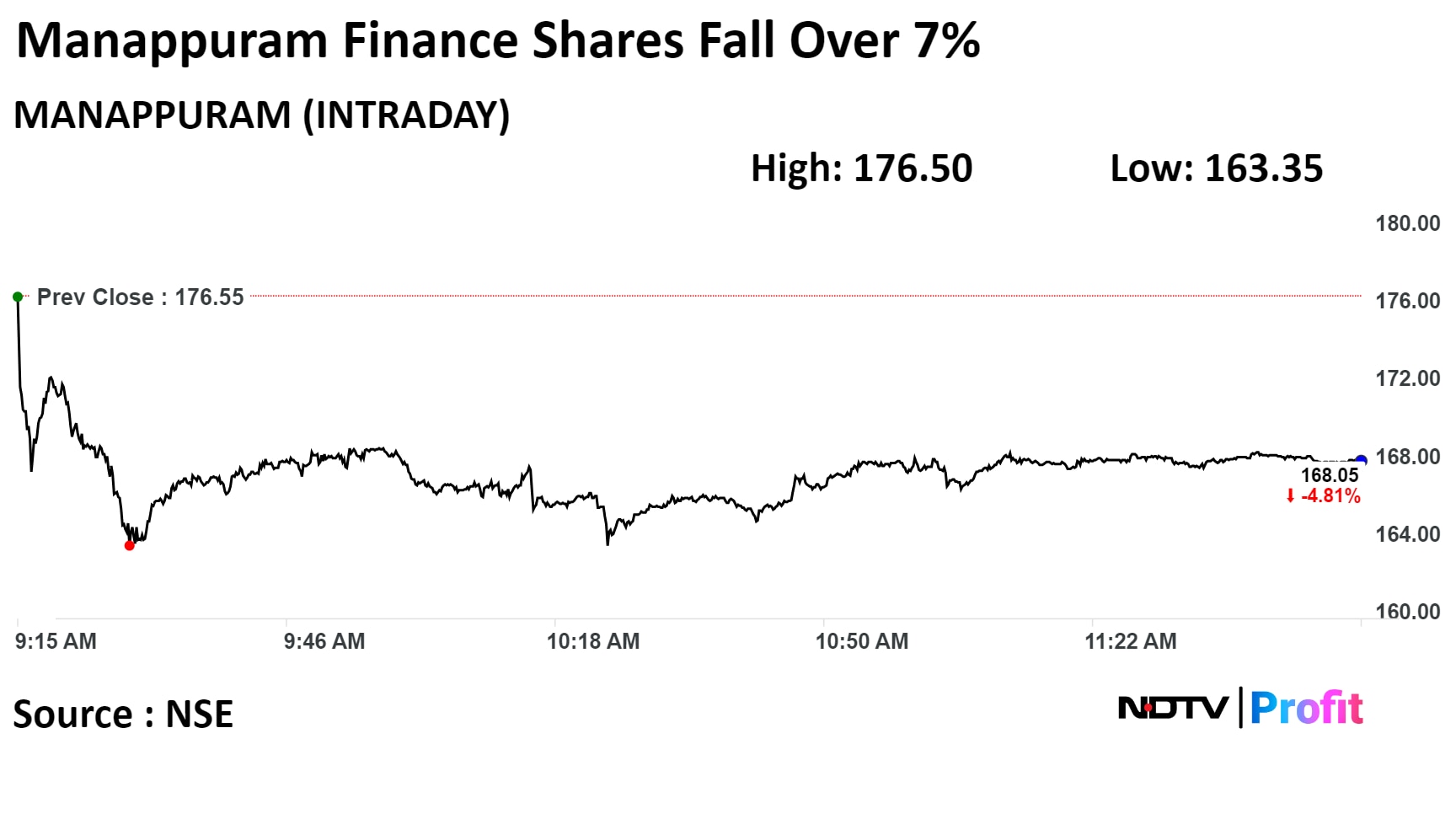Click the 168.05 current price label
1456x819 pixels.
click(1330, 475)
